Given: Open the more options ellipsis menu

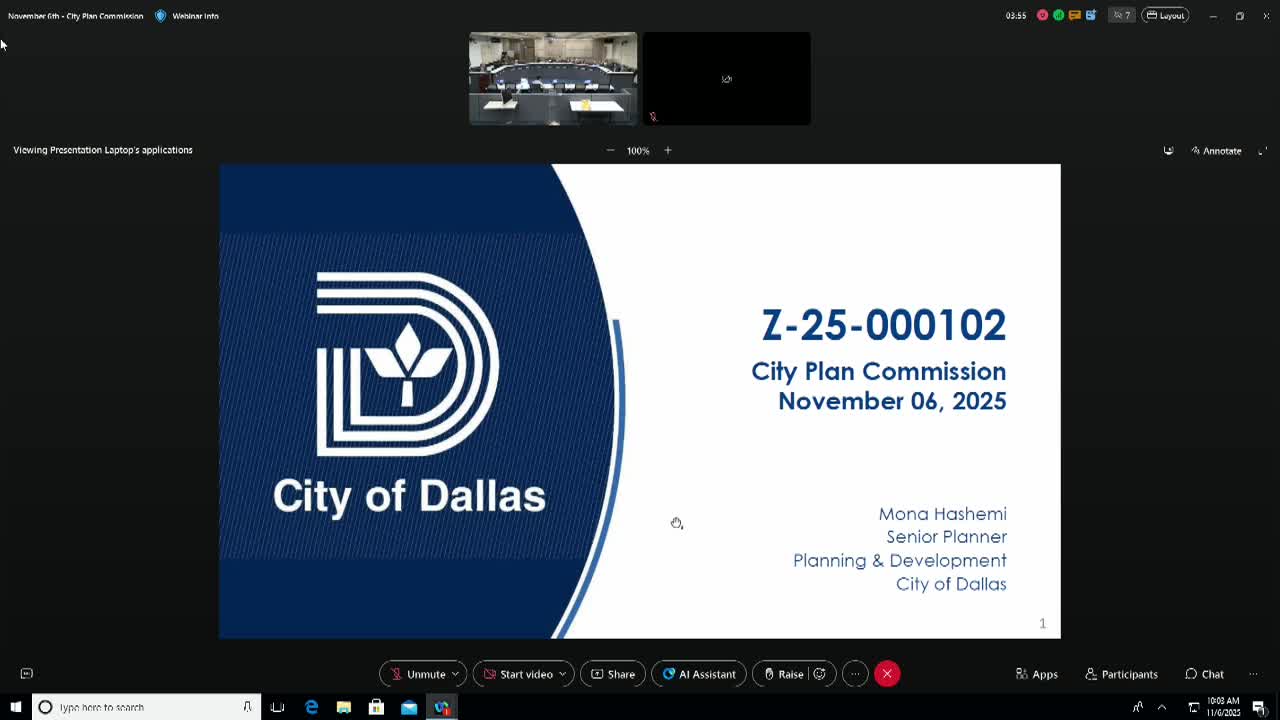Looking at the screenshot, I should pyautogui.click(x=855, y=674).
